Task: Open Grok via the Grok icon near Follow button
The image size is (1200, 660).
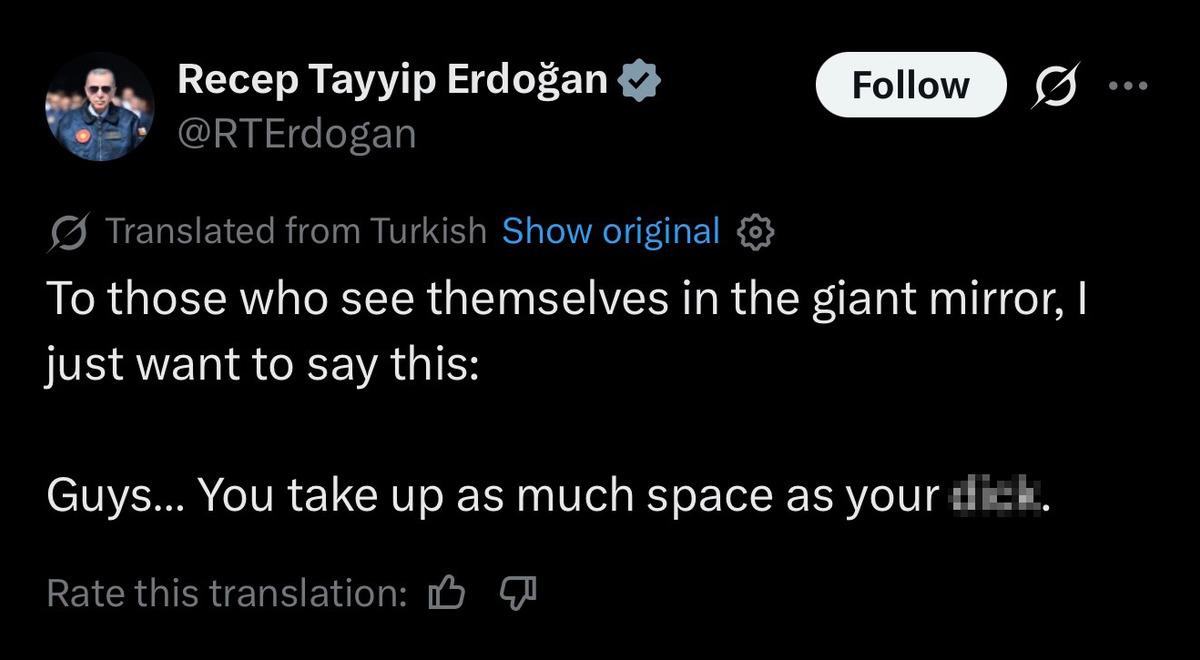Action: (x=1057, y=85)
